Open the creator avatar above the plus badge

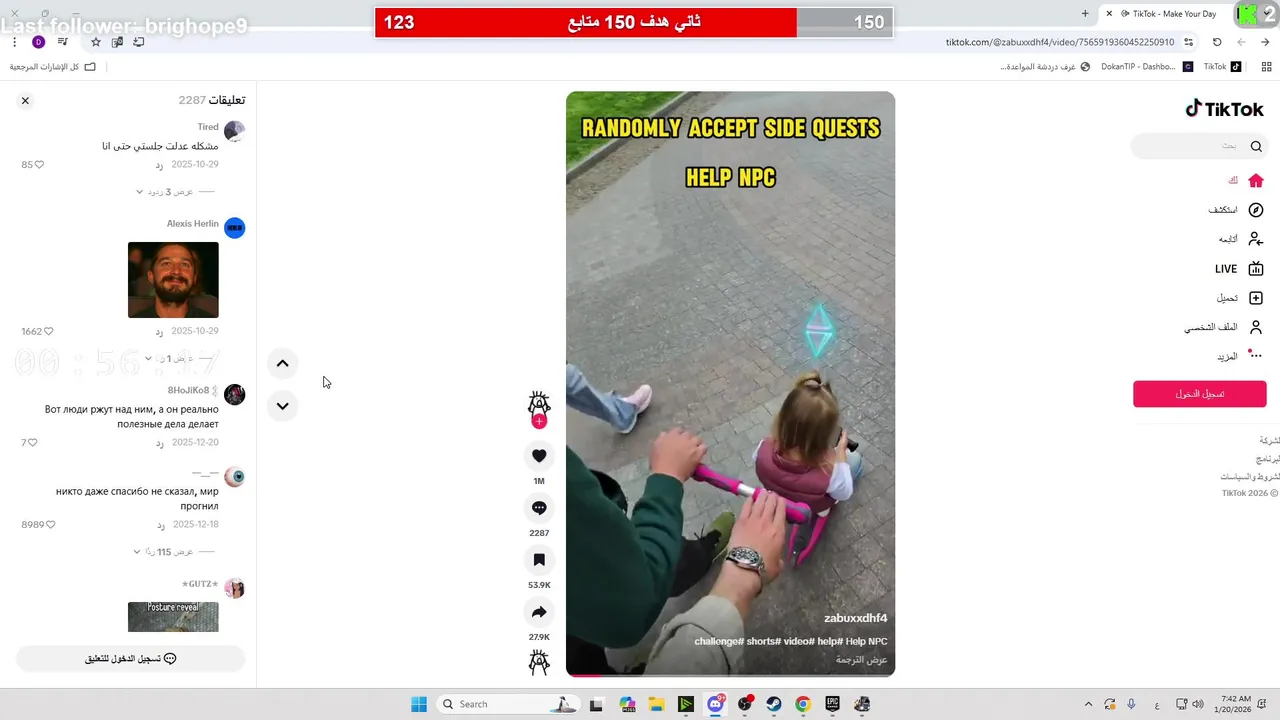(x=539, y=403)
